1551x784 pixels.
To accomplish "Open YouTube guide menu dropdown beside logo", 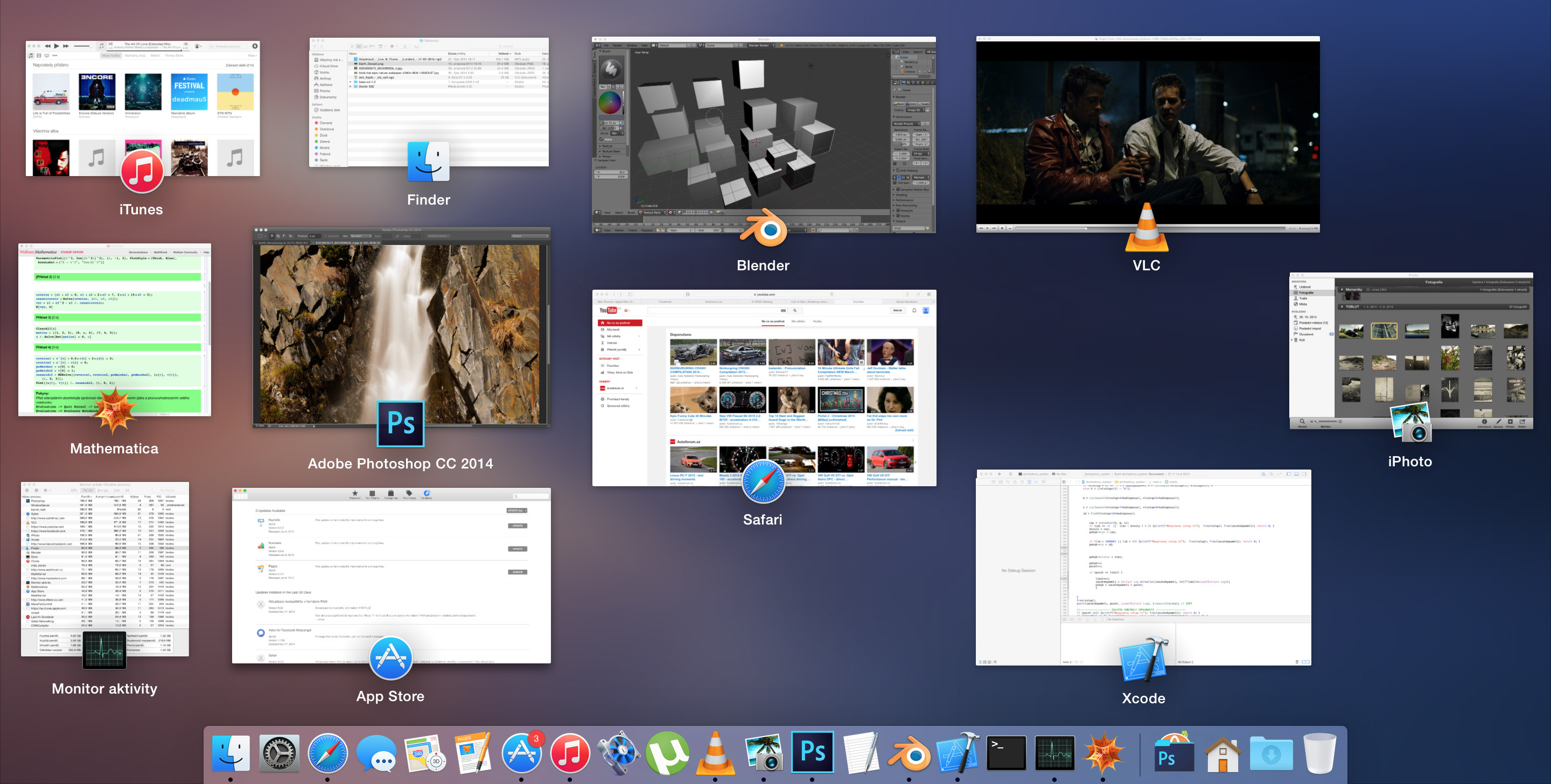I will (627, 311).
